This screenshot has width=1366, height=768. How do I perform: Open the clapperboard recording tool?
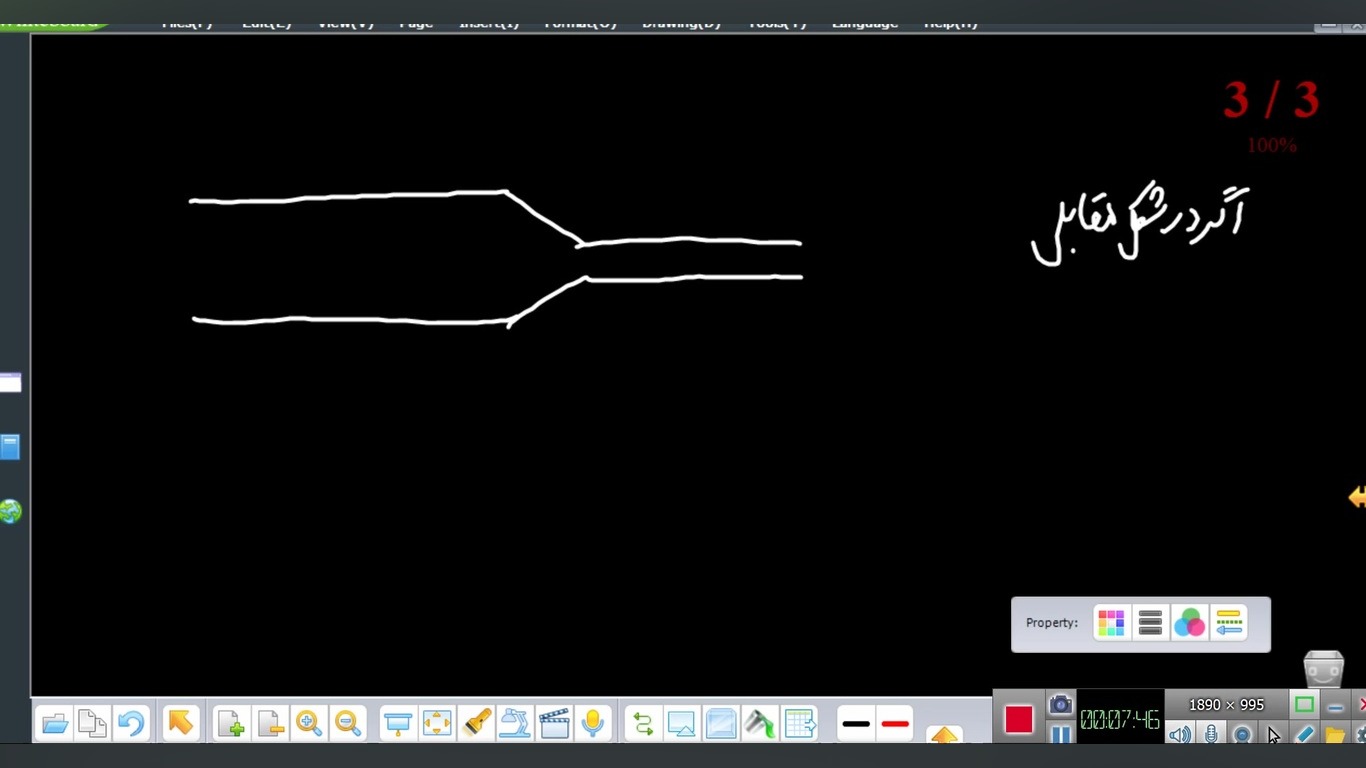tap(554, 722)
